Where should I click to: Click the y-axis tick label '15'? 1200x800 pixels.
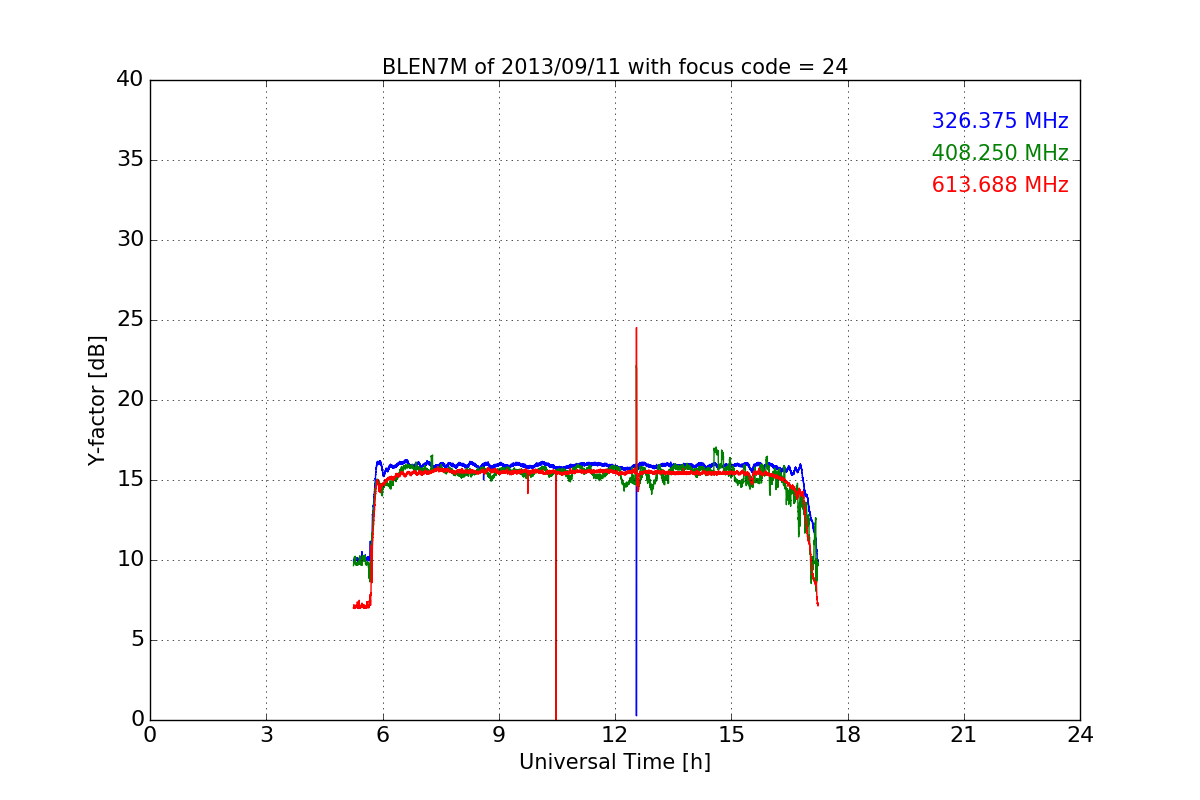130,480
